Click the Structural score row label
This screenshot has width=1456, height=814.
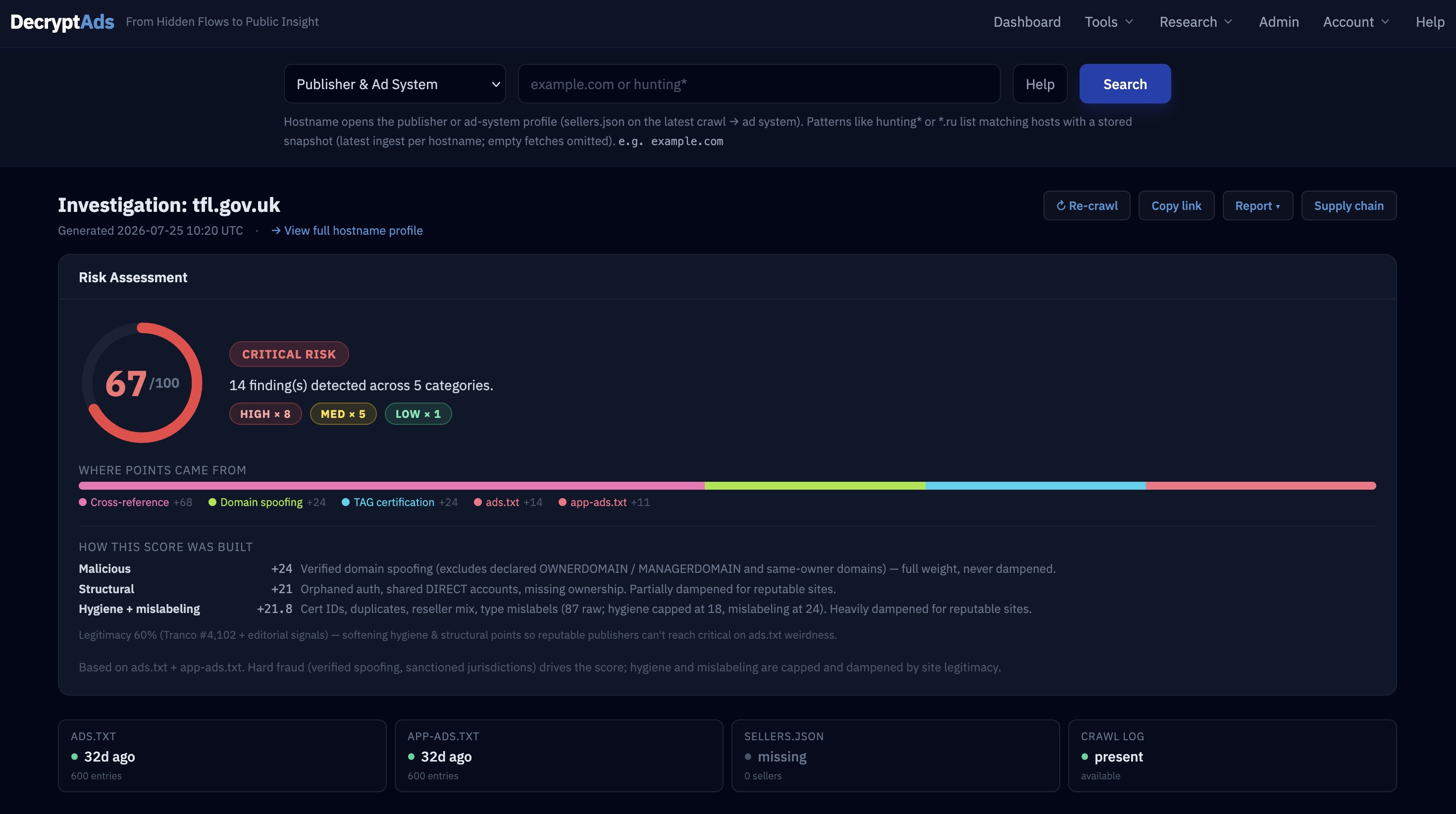106,589
